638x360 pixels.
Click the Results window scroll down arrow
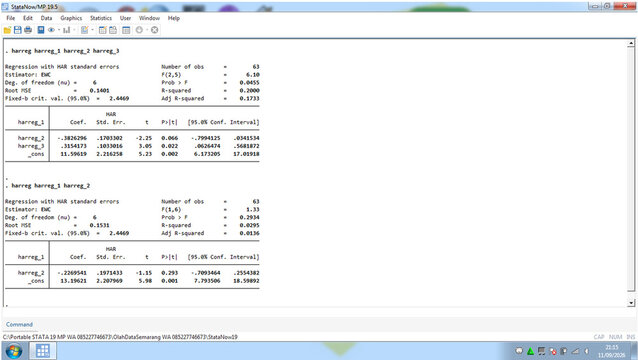[631, 303]
